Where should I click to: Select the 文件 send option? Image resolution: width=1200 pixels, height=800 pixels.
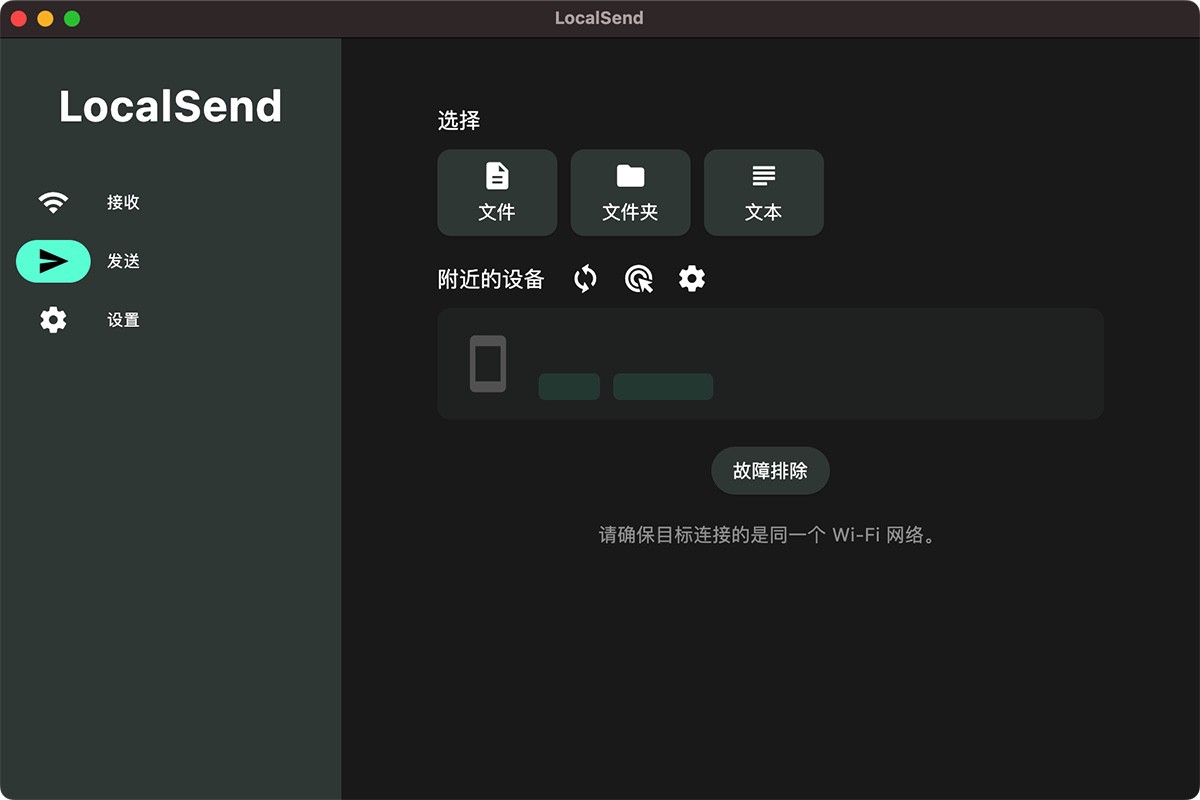point(497,192)
